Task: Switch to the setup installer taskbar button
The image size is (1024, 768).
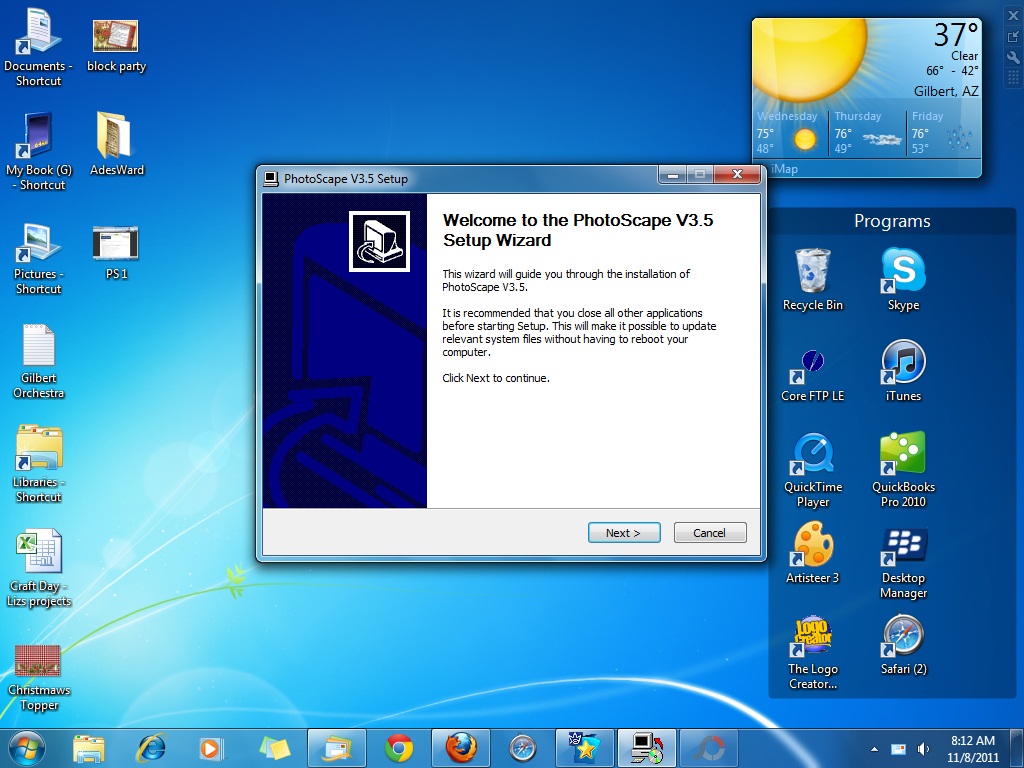Action: point(647,748)
